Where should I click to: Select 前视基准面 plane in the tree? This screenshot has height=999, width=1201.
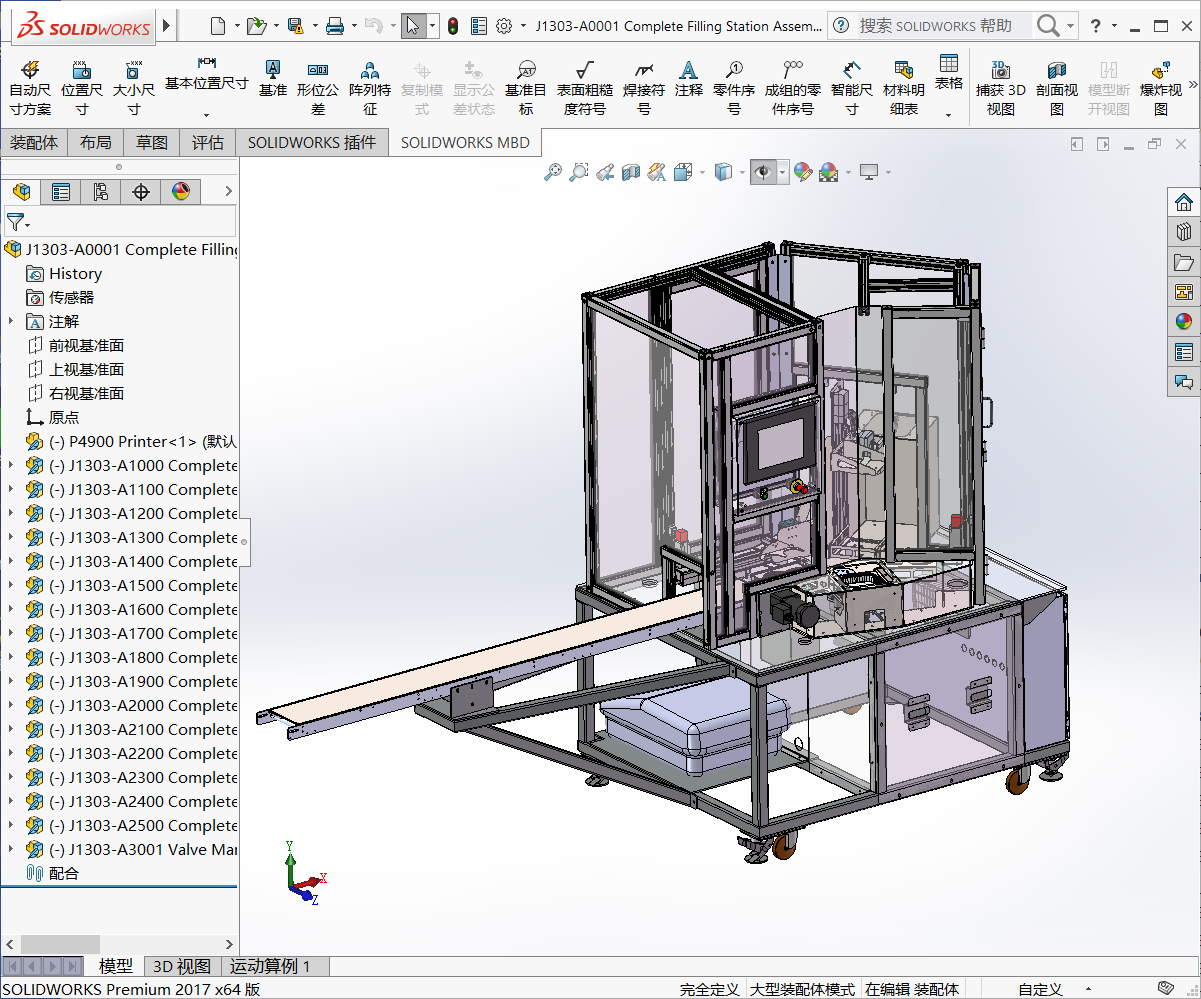click(x=86, y=345)
